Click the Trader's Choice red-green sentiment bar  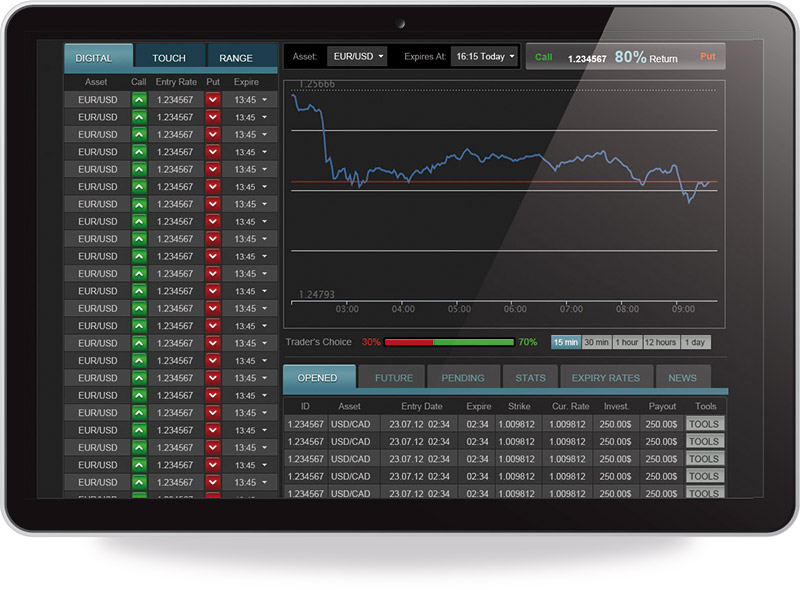point(448,342)
